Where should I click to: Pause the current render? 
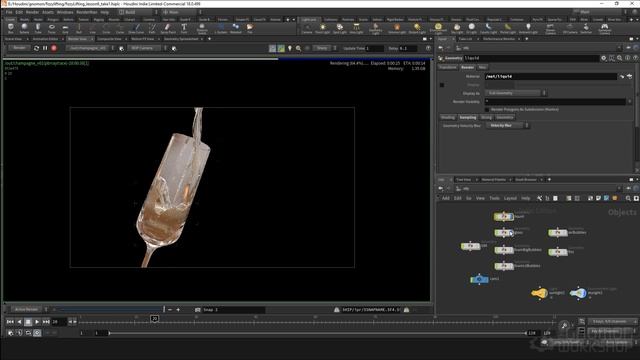tap(45, 48)
